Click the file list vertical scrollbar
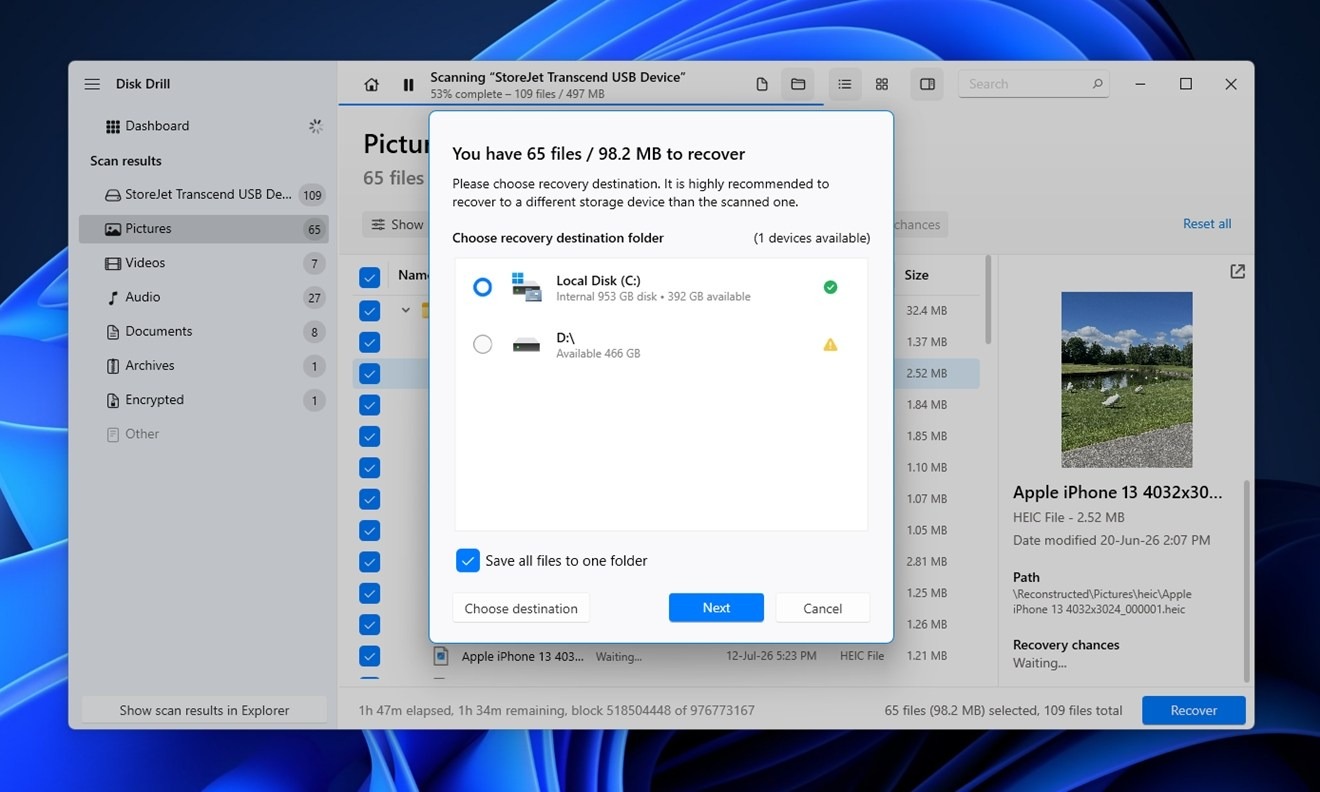1320x792 pixels. coord(988,300)
